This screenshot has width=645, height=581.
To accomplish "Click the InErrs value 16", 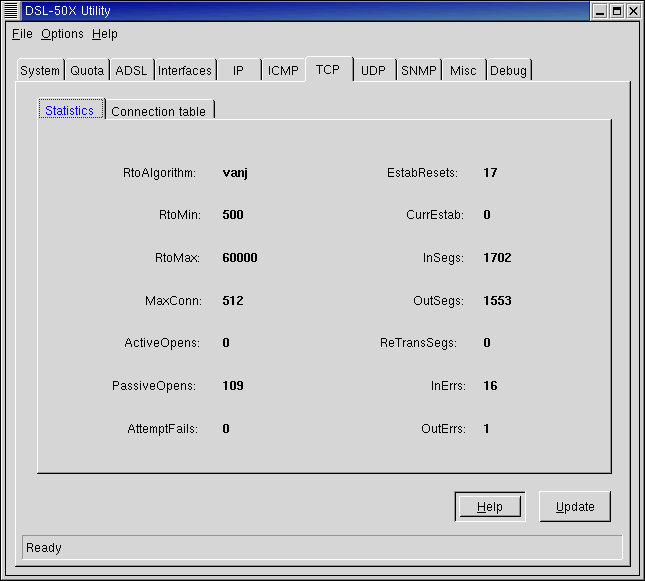I will (490, 386).
